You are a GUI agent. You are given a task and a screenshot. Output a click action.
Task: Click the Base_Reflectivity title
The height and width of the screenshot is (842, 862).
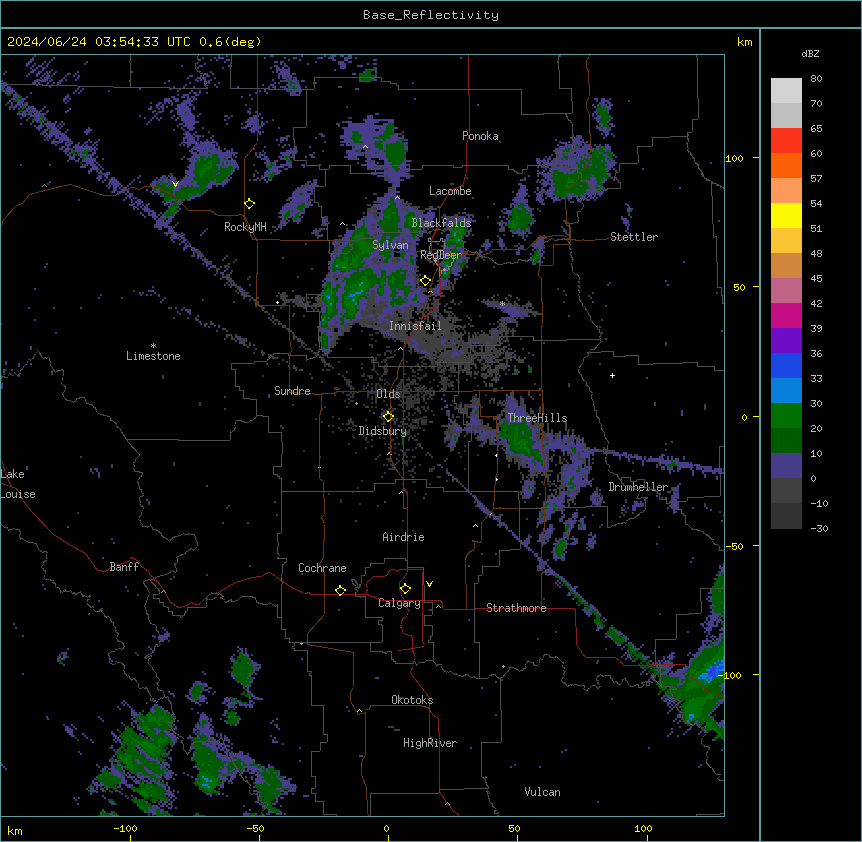pos(431,15)
